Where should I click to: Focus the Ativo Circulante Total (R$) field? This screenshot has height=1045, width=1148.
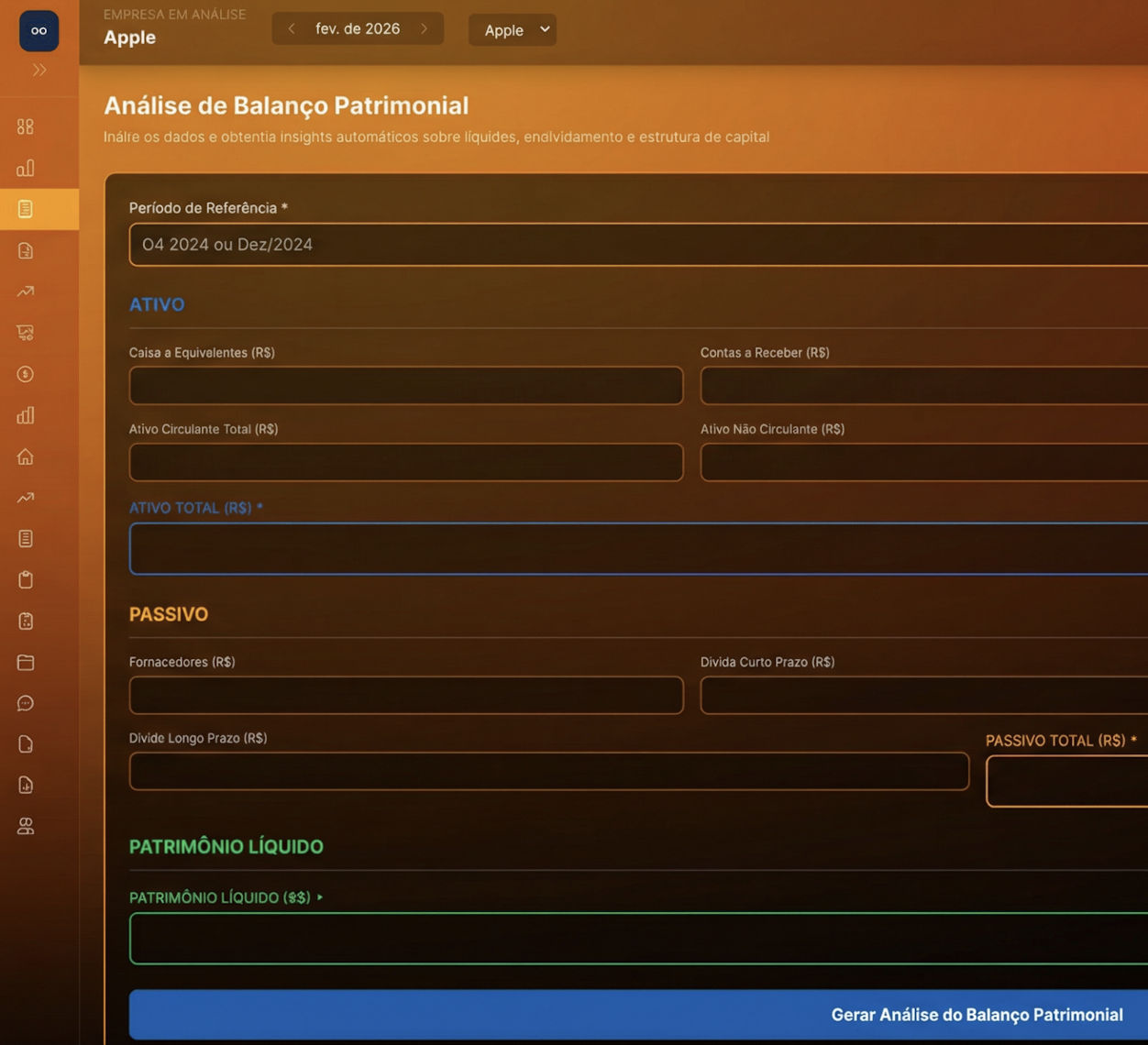coord(406,462)
